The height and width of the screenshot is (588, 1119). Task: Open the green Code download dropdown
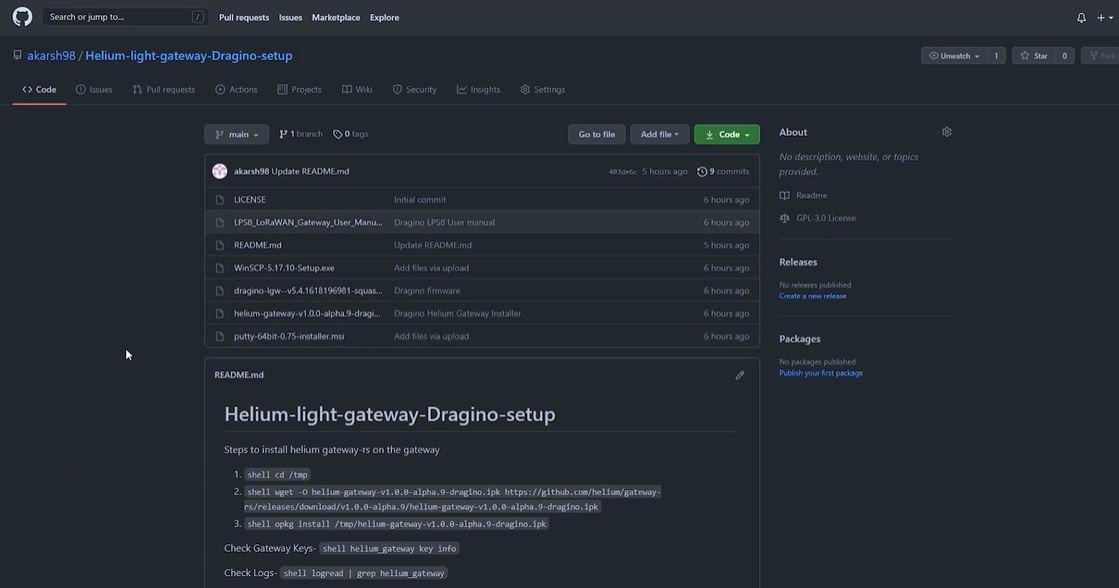[726, 134]
